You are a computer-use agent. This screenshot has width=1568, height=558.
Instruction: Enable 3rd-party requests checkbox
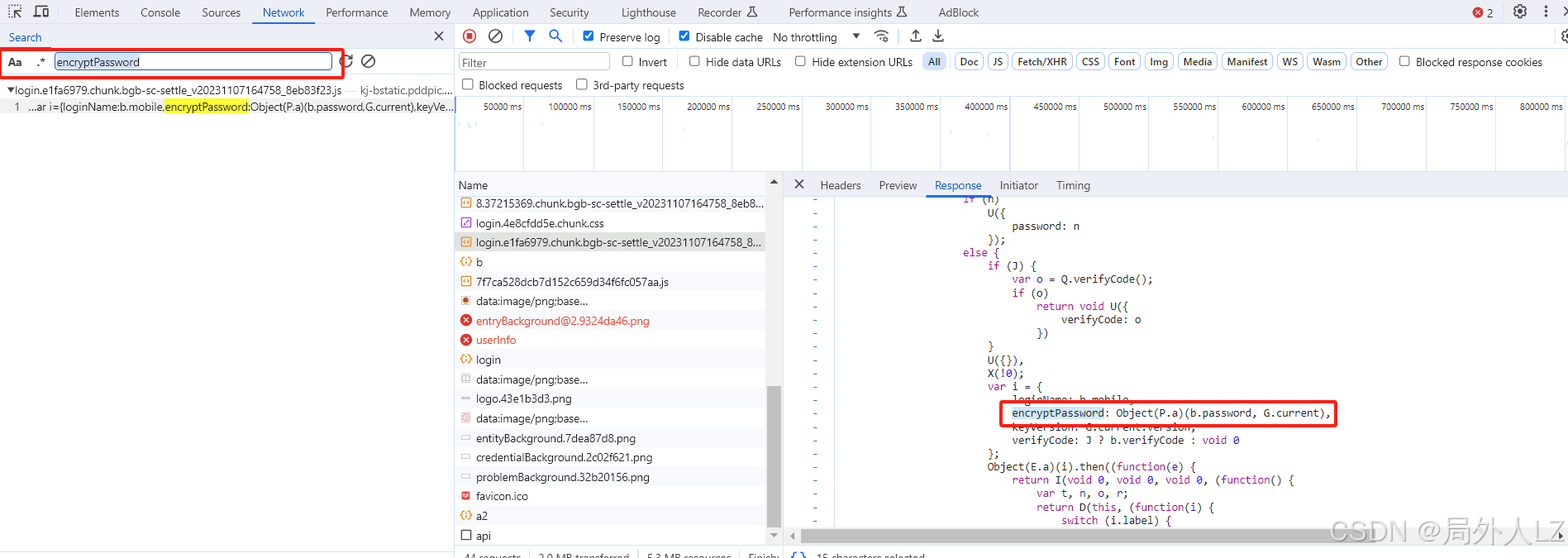[x=582, y=84]
